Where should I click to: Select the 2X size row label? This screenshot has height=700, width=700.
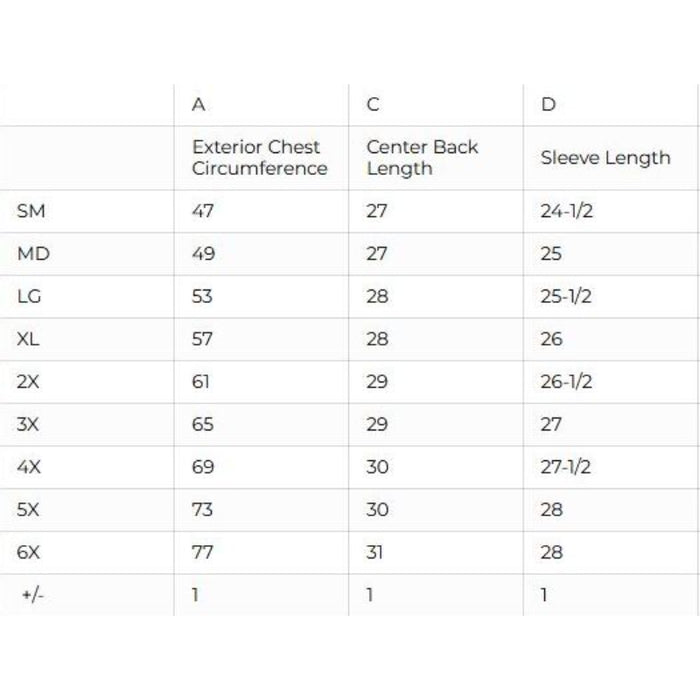coord(29,382)
